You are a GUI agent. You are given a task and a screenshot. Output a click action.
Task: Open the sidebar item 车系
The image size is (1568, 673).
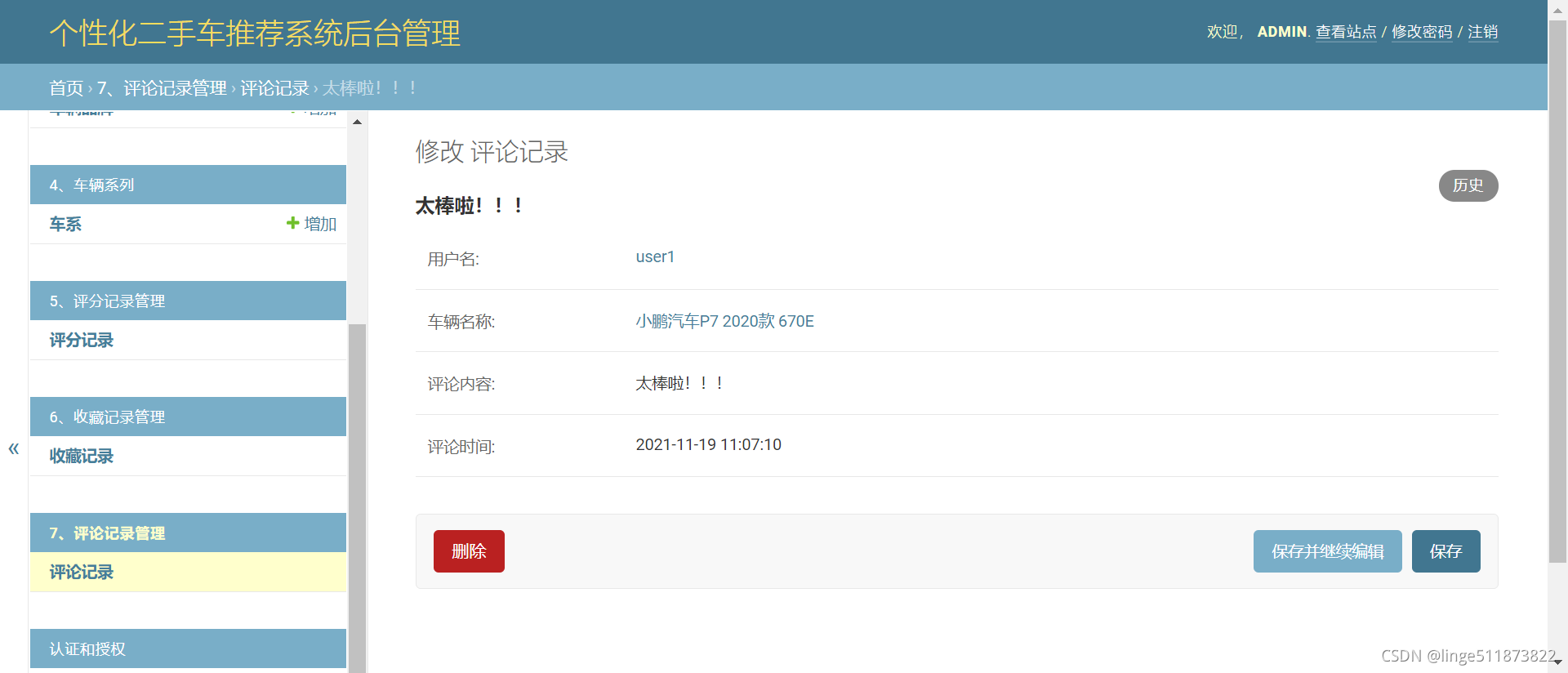pos(65,224)
